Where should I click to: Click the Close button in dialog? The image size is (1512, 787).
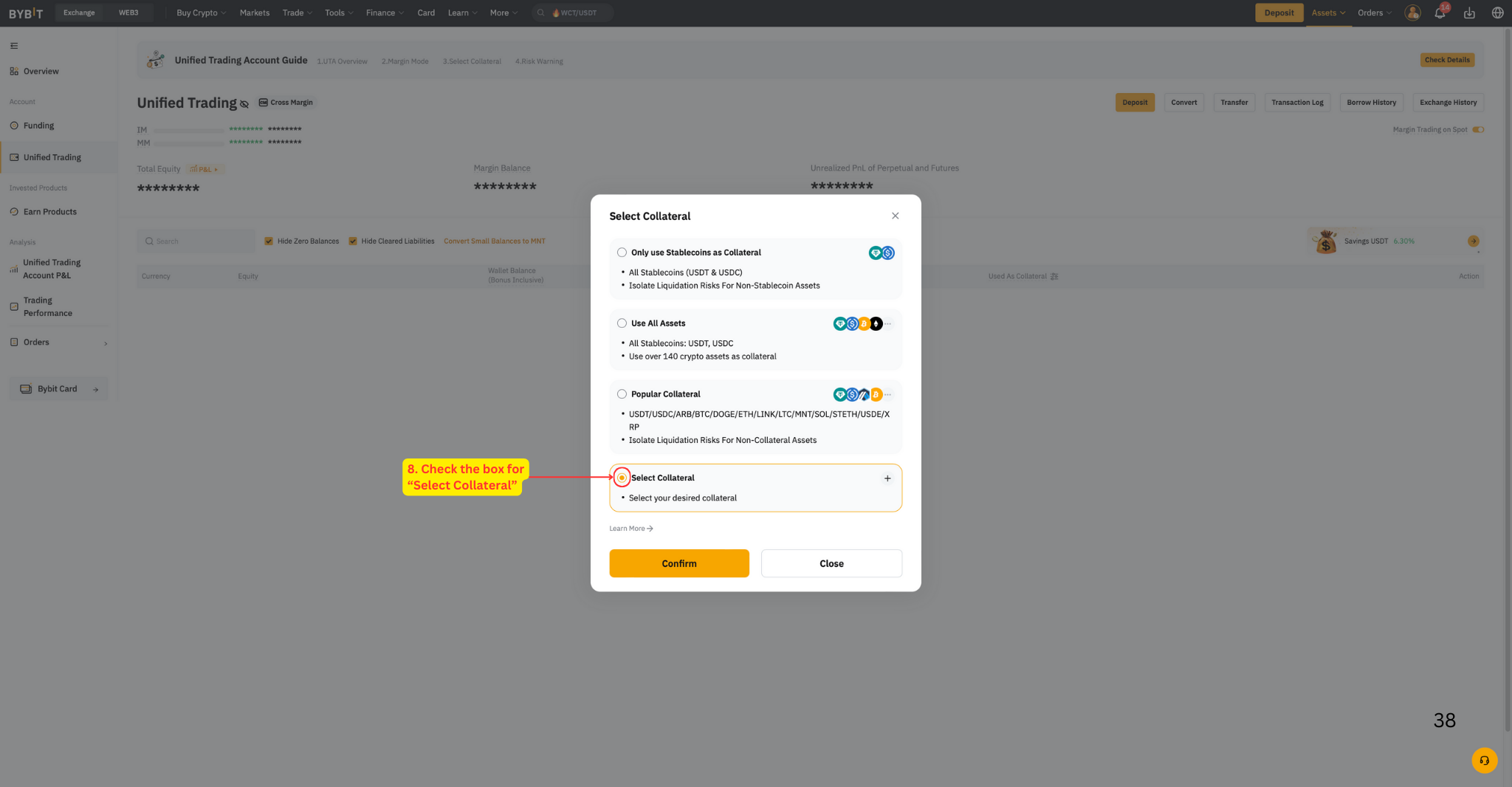[x=831, y=563]
